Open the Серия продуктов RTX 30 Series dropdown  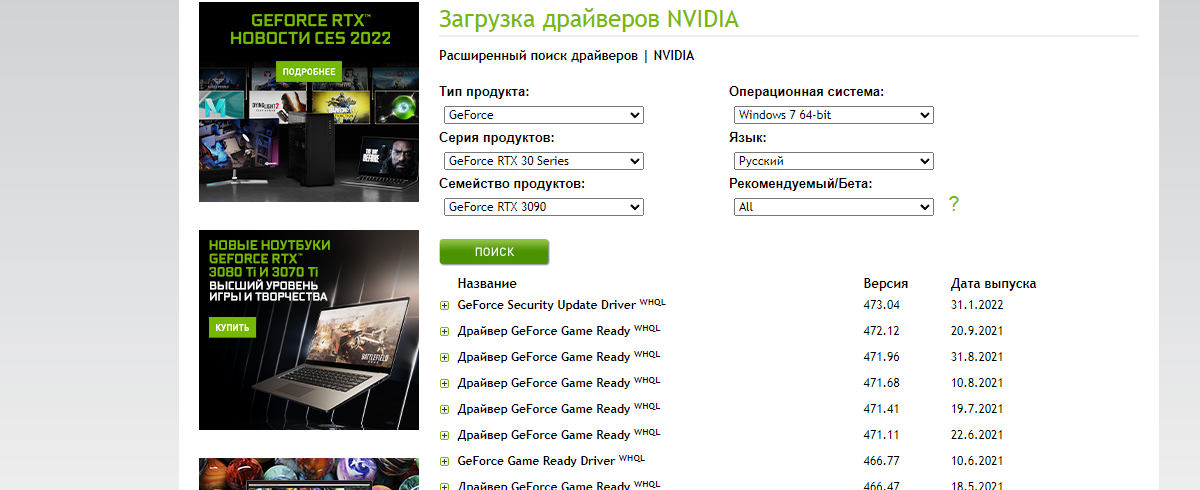pyautogui.click(x=543, y=161)
